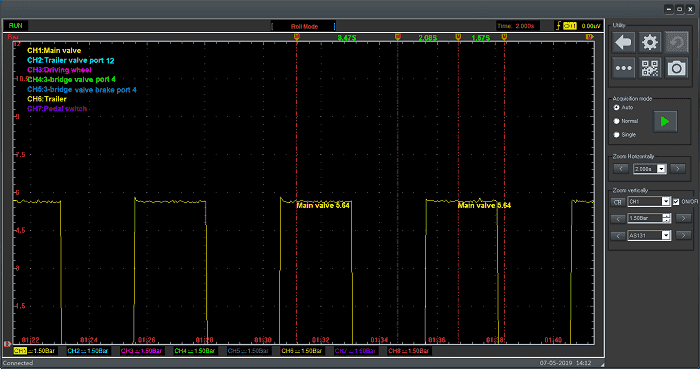Click the QR code icon
Screen dimensions: 700x369
point(650,68)
